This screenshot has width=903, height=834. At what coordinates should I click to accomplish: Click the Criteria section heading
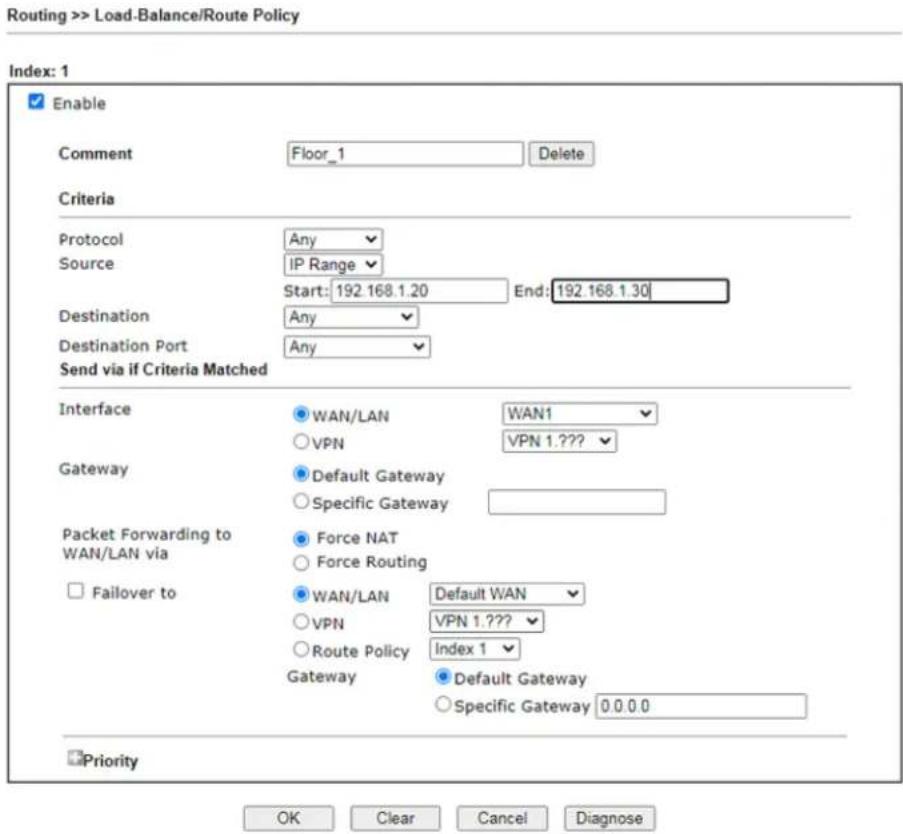click(86, 199)
